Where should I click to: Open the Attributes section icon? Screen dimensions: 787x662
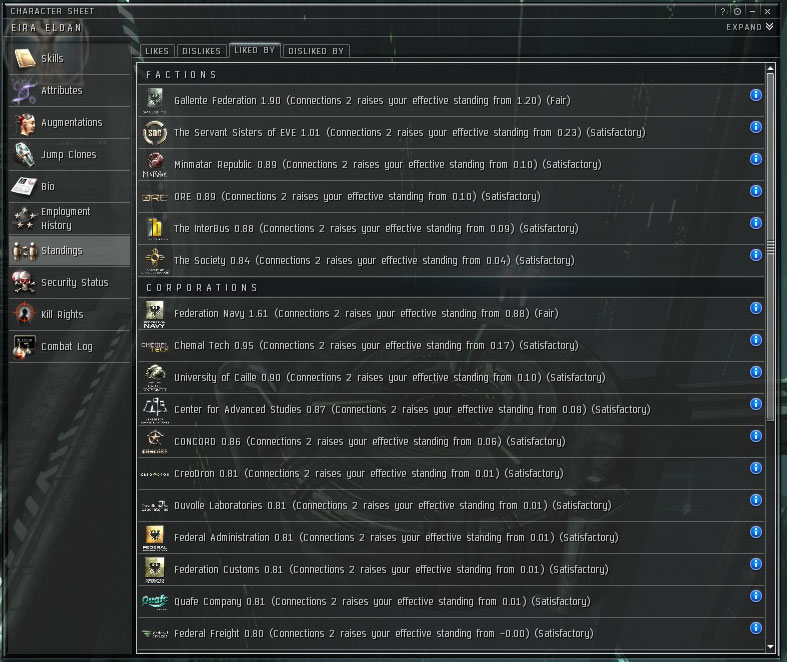coord(24,90)
